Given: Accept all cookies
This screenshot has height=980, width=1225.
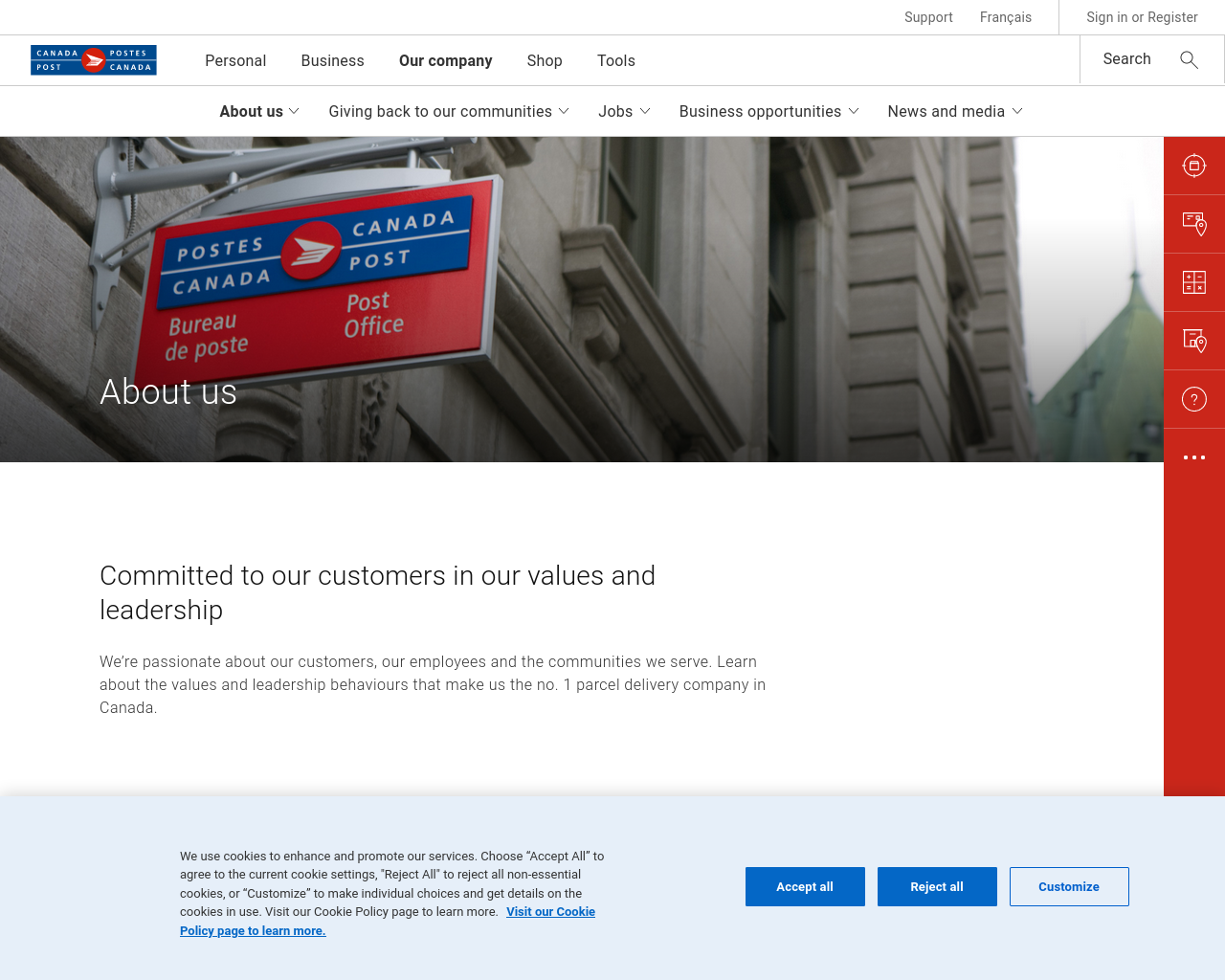Looking at the screenshot, I should coord(805,886).
